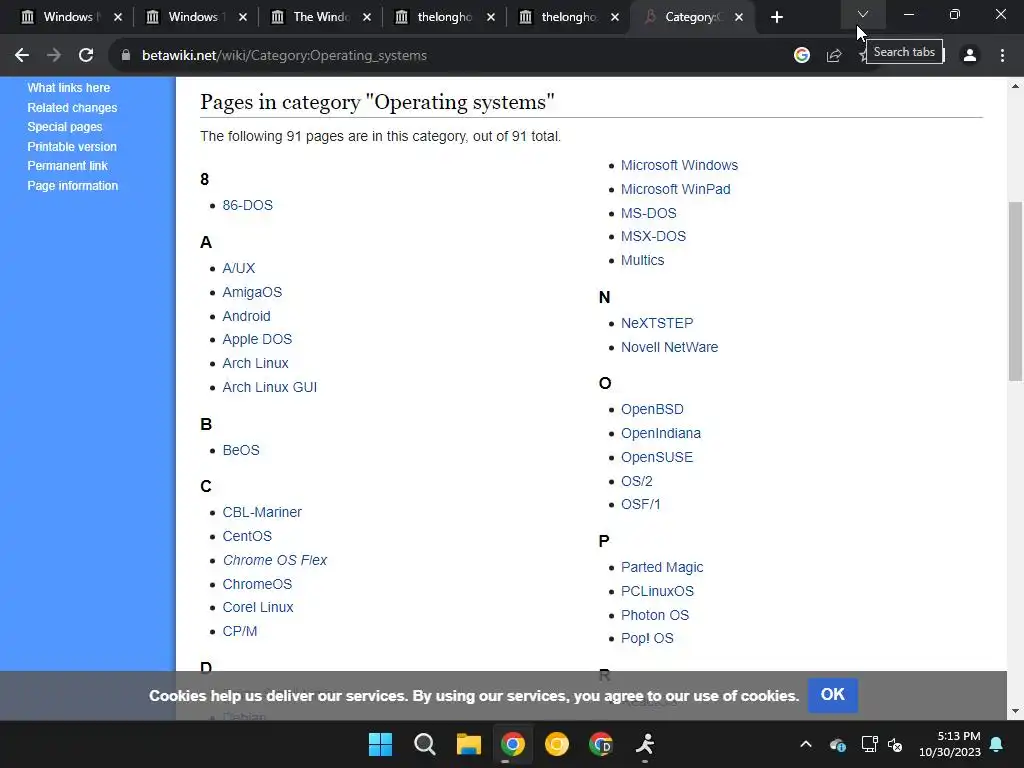The image size is (1024, 768).
Task: Open the CBL-Mariner page
Action: pos(262,512)
